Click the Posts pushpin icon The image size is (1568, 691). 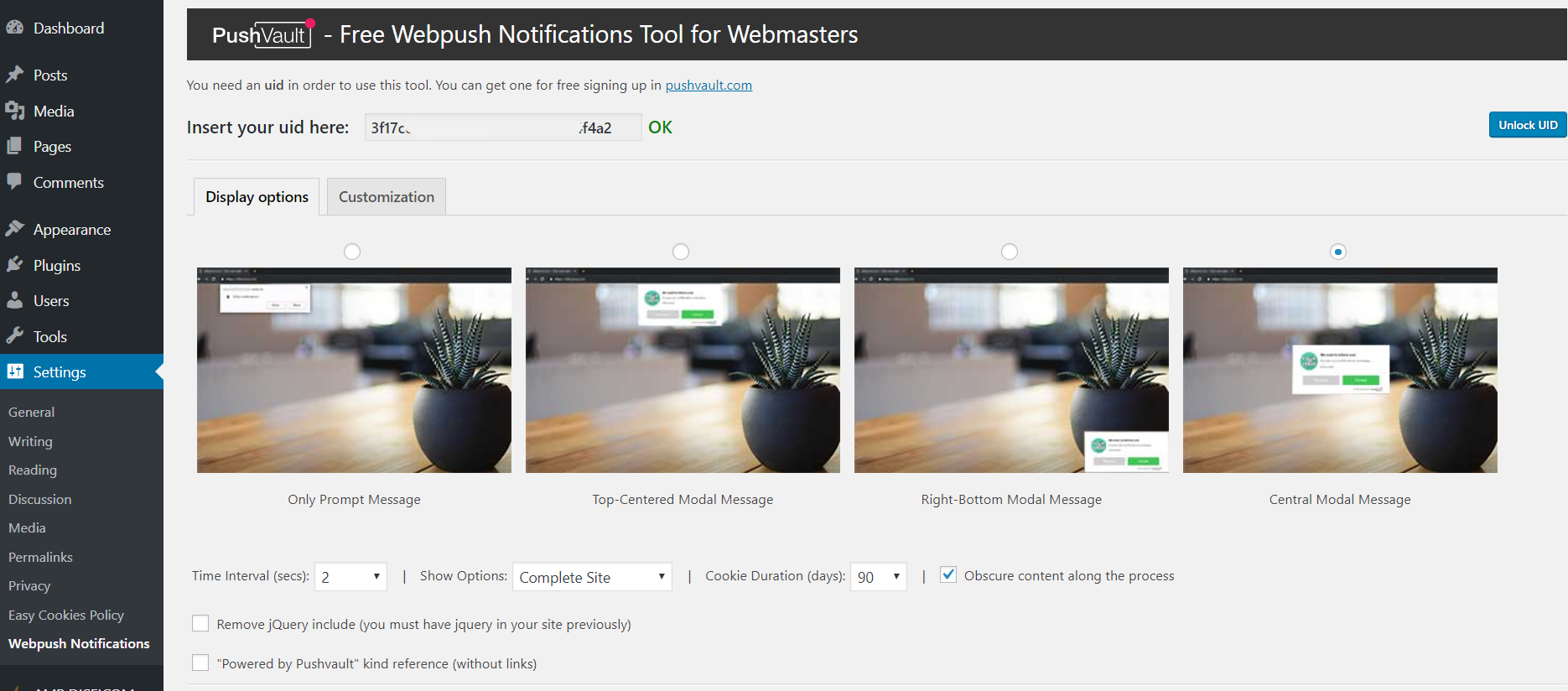[14, 75]
